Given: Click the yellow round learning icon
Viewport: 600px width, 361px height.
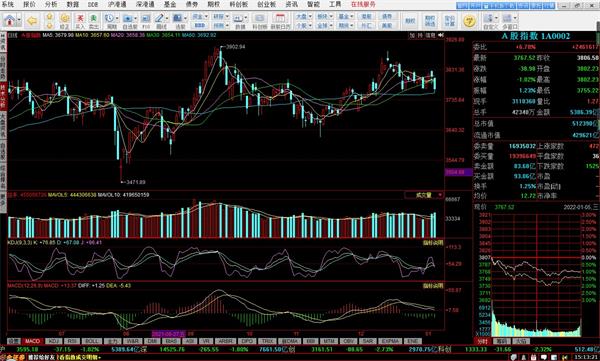Looking at the screenshot, I should 469,21.
